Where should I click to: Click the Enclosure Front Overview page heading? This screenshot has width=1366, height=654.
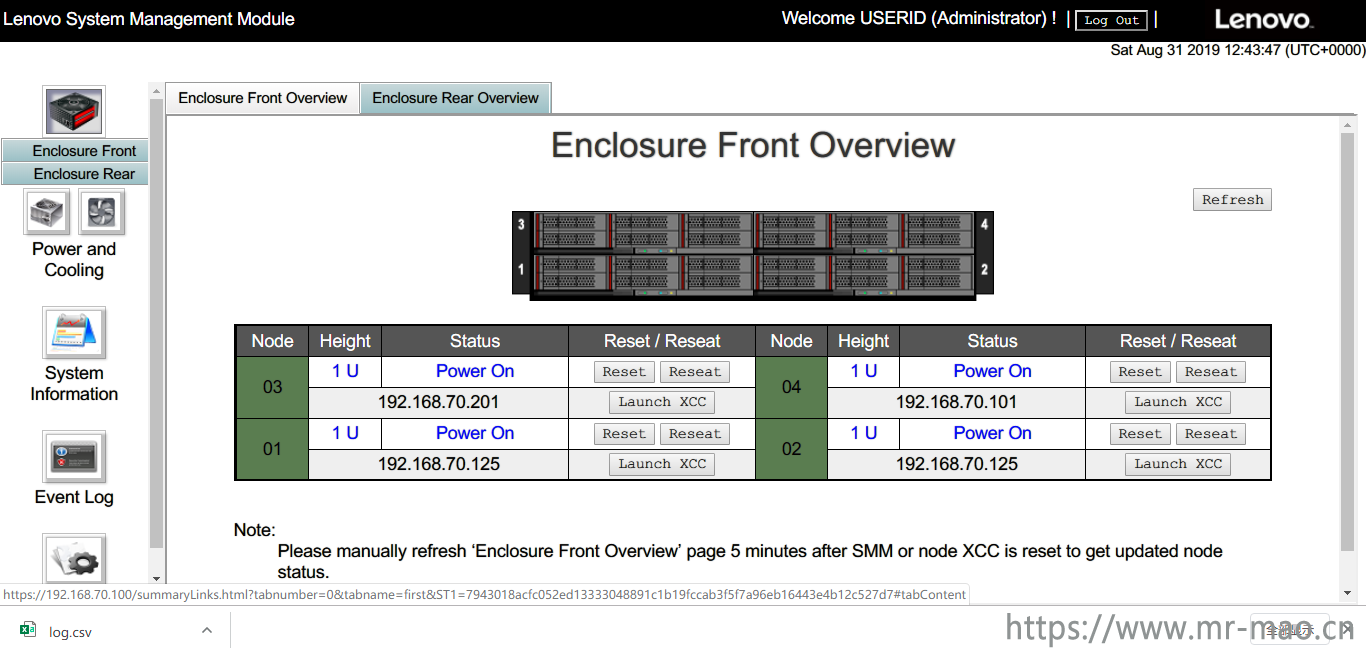click(753, 146)
